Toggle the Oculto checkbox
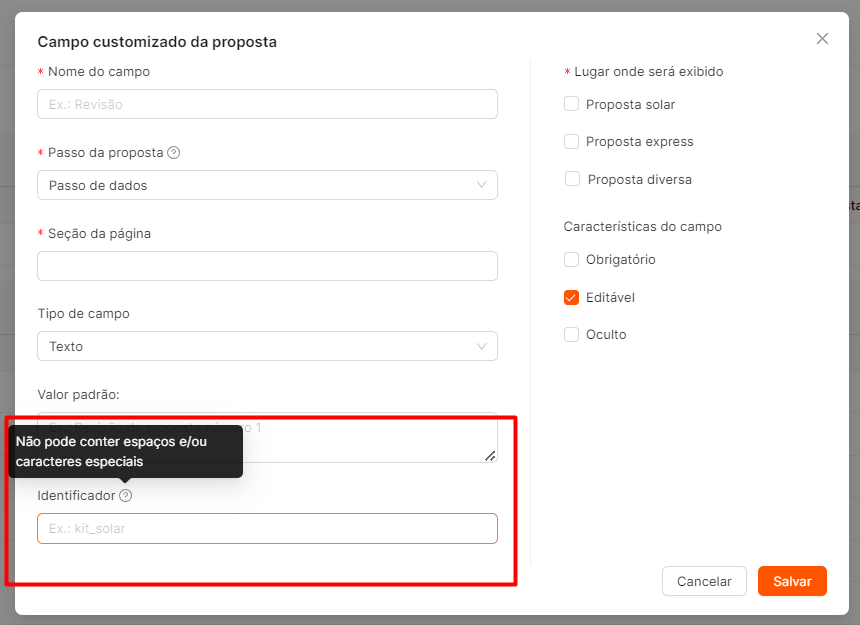Screen dimensions: 860x625 coord(572,334)
